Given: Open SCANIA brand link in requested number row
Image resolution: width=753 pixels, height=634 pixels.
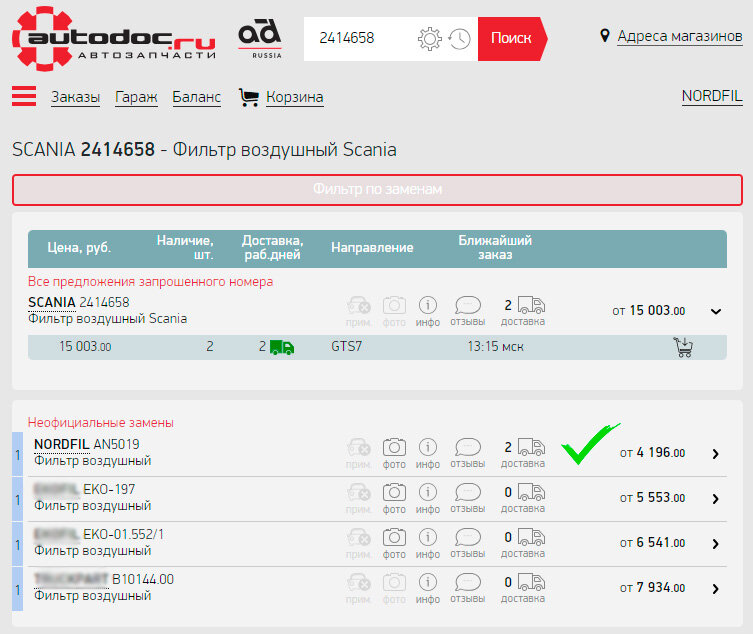Looking at the screenshot, I should [52, 303].
